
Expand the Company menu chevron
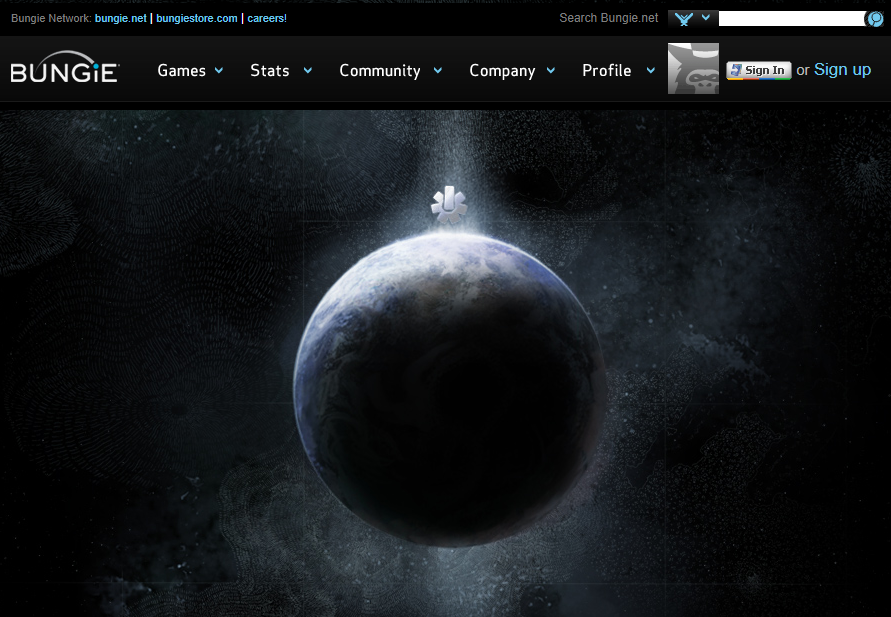[551, 70]
